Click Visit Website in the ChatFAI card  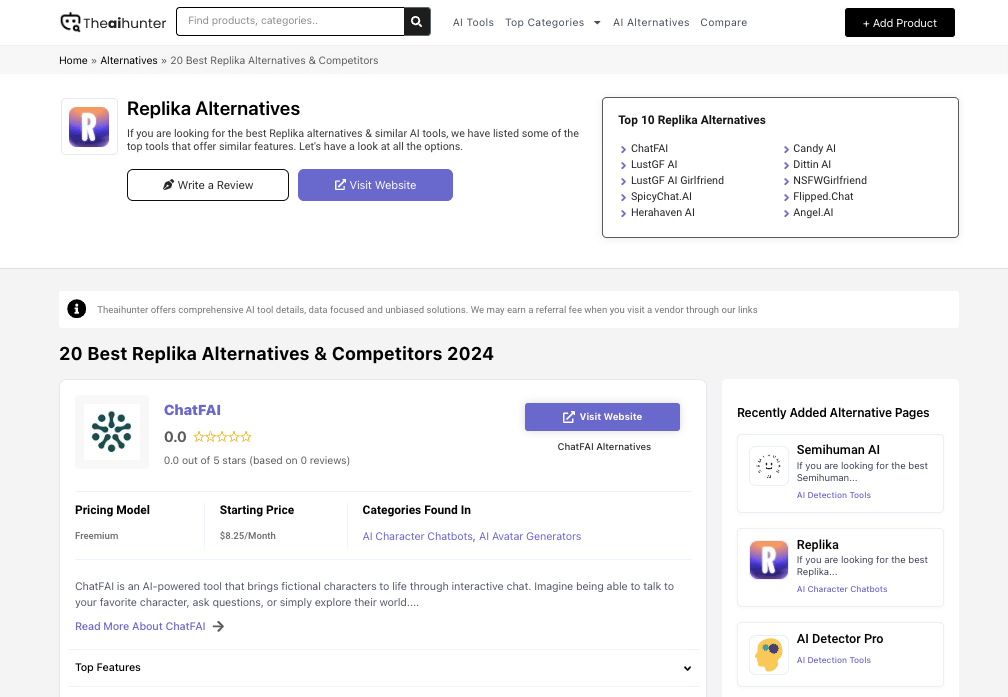point(602,417)
